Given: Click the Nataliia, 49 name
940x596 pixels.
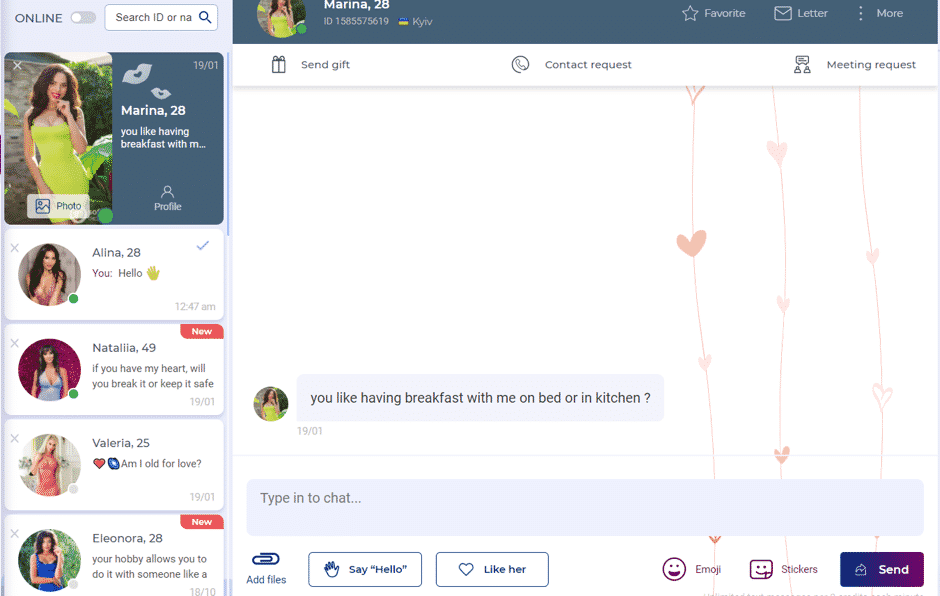Looking at the screenshot, I should (124, 348).
